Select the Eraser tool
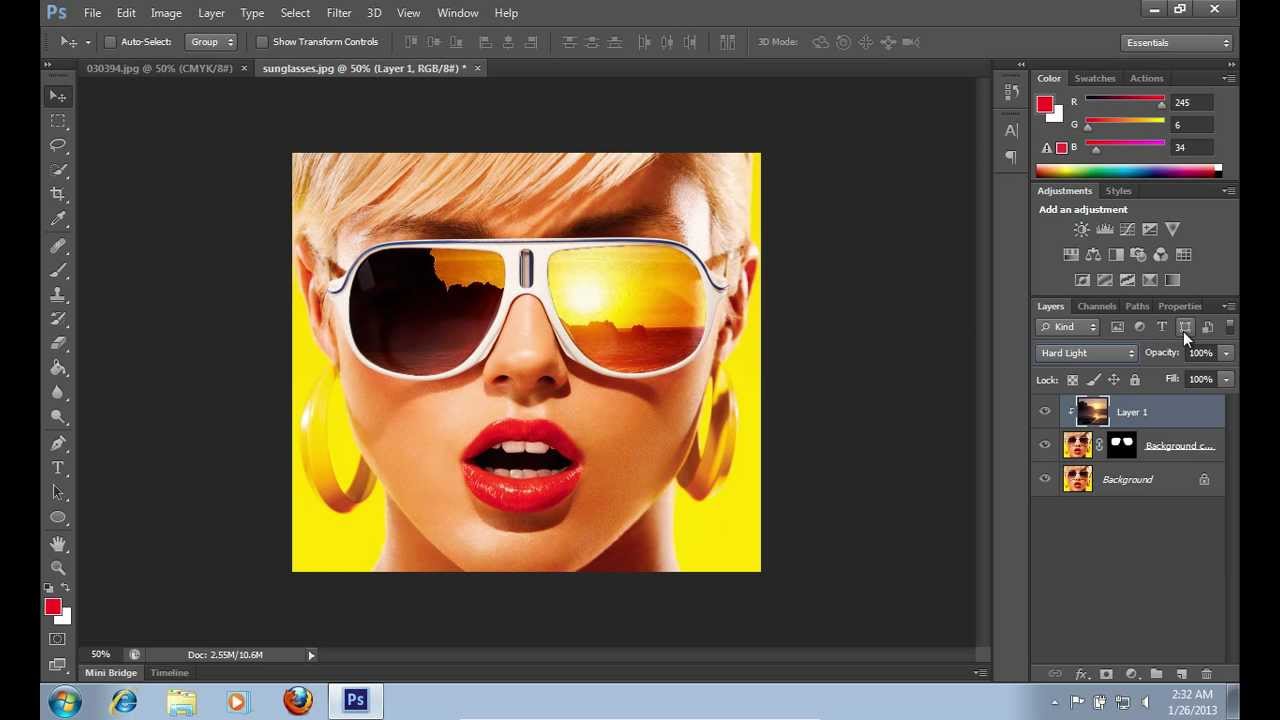The width and height of the screenshot is (1280, 720). pos(58,344)
